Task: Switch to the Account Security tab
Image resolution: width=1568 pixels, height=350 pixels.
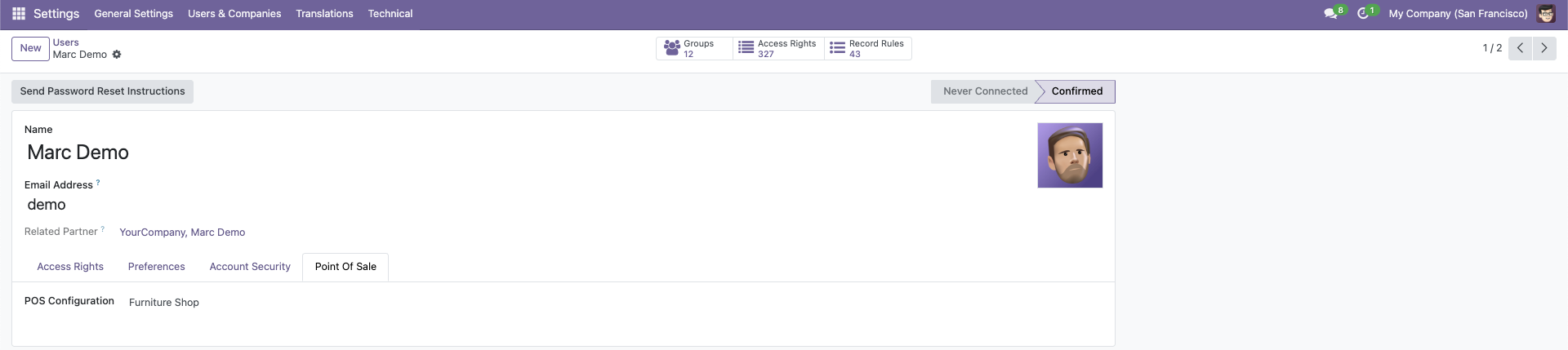Action: tap(250, 267)
